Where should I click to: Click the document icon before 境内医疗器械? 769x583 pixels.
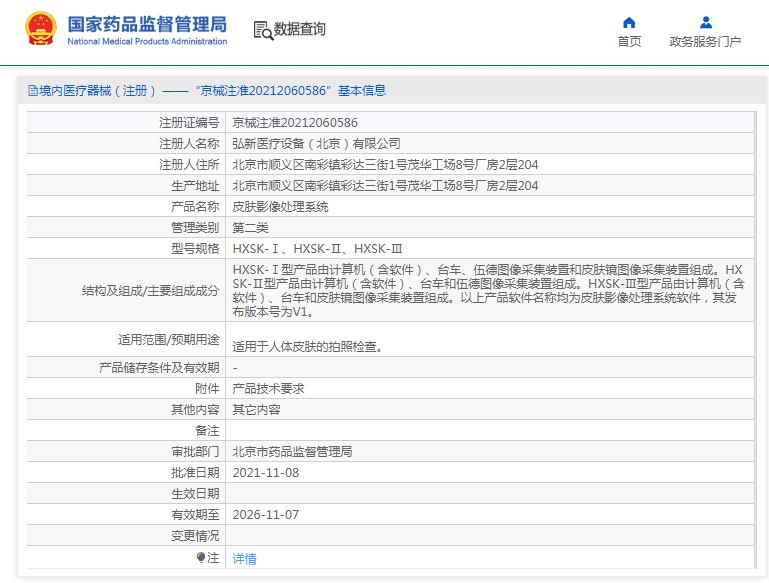tap(33, 91)
